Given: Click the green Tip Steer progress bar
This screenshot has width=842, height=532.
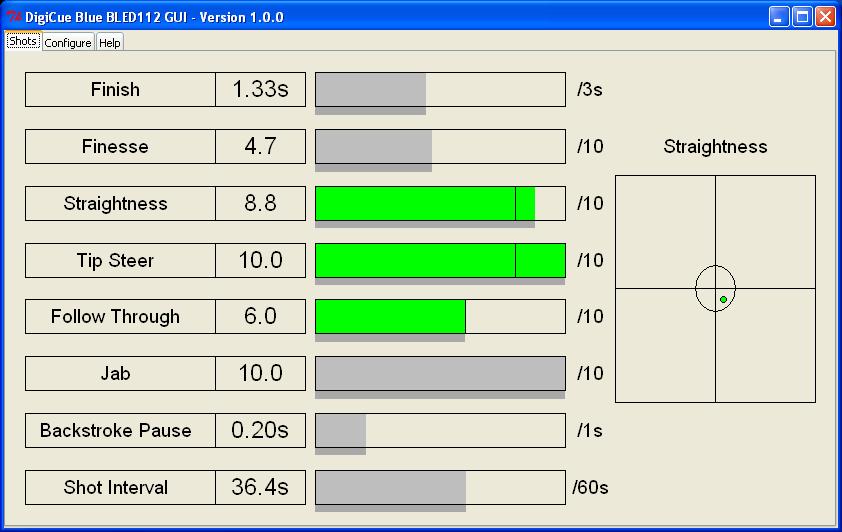Looking at the screenshot, I should tap(440, 261).
